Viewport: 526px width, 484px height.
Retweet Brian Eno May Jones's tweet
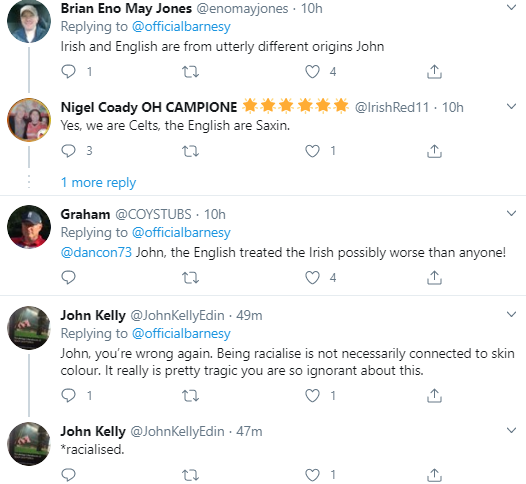point(190,72)
